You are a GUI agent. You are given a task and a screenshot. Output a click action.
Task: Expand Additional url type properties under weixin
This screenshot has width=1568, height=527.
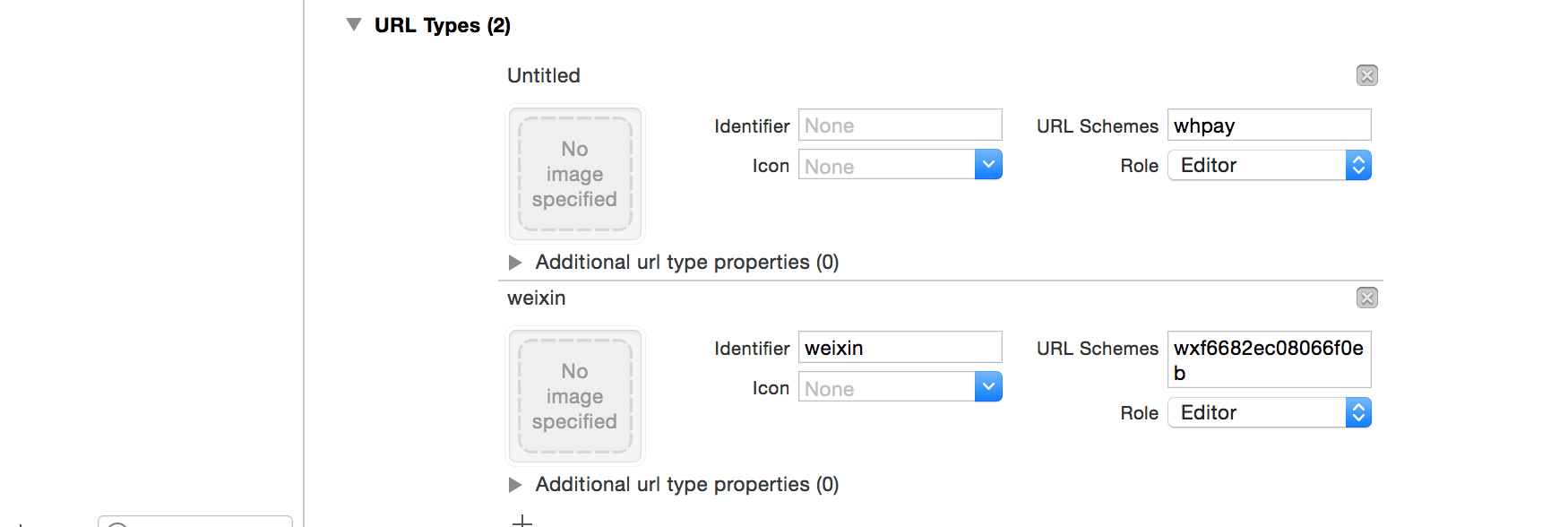coord(515,485)
